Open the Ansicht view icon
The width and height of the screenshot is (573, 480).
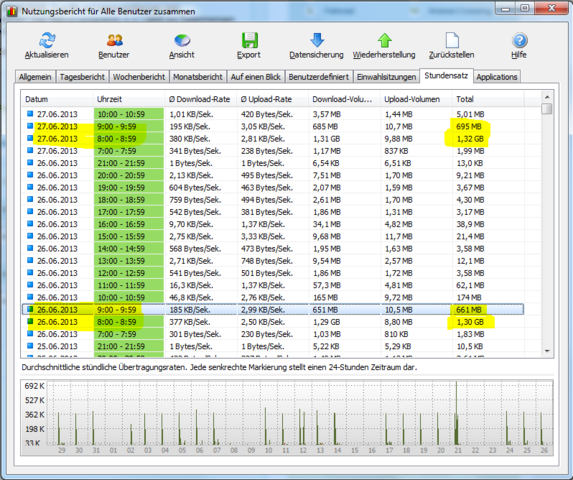click(x=182, y=40)
